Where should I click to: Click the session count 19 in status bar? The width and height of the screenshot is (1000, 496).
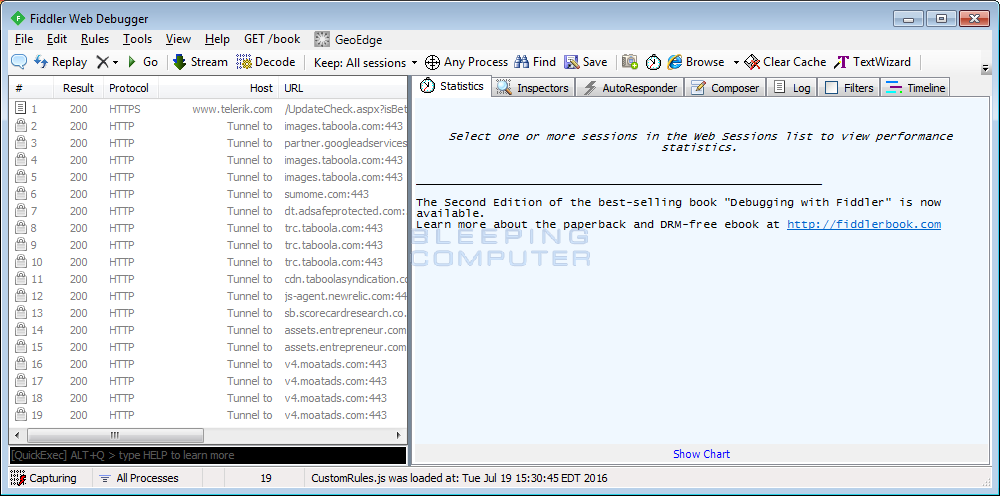(266, 478)
